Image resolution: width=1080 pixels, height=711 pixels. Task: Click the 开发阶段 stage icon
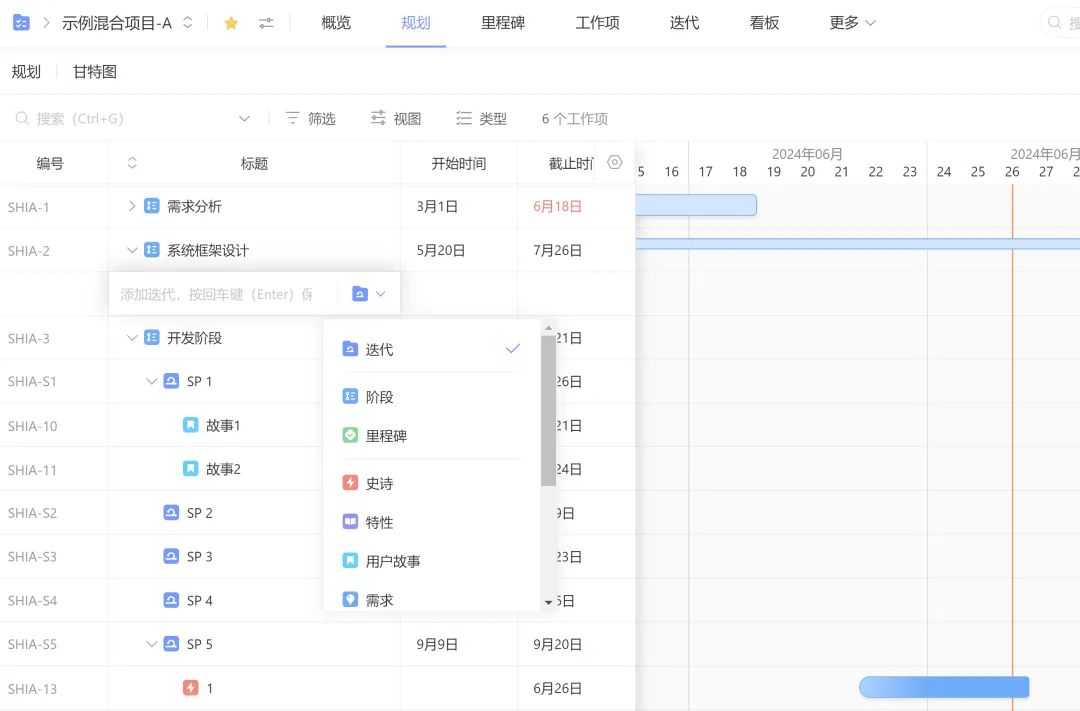point(152,338)
